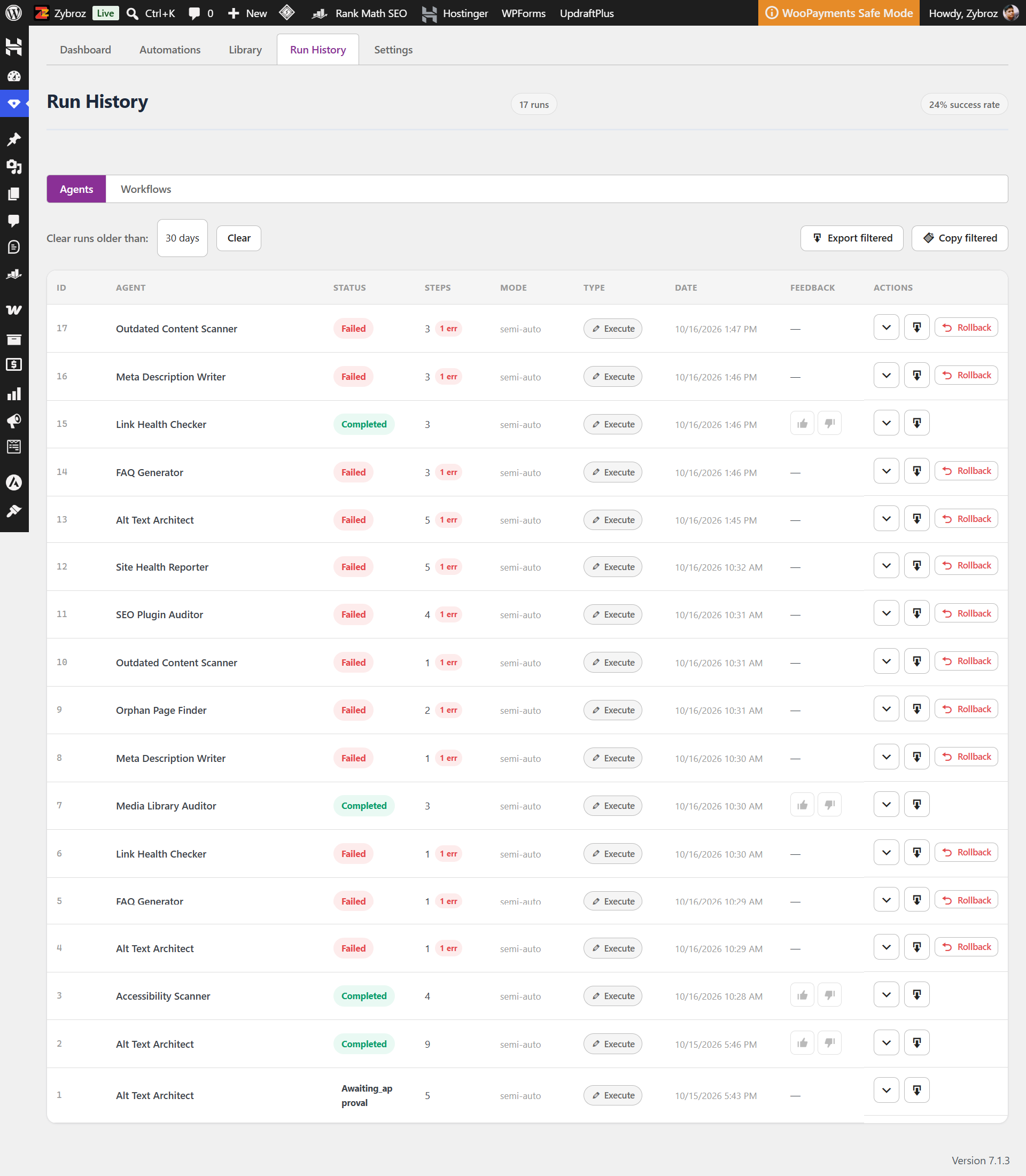Open Rank Math SEO admin bar menu
The image size is (1026, 1176).
pyautogui.click(x=360, y=13)
